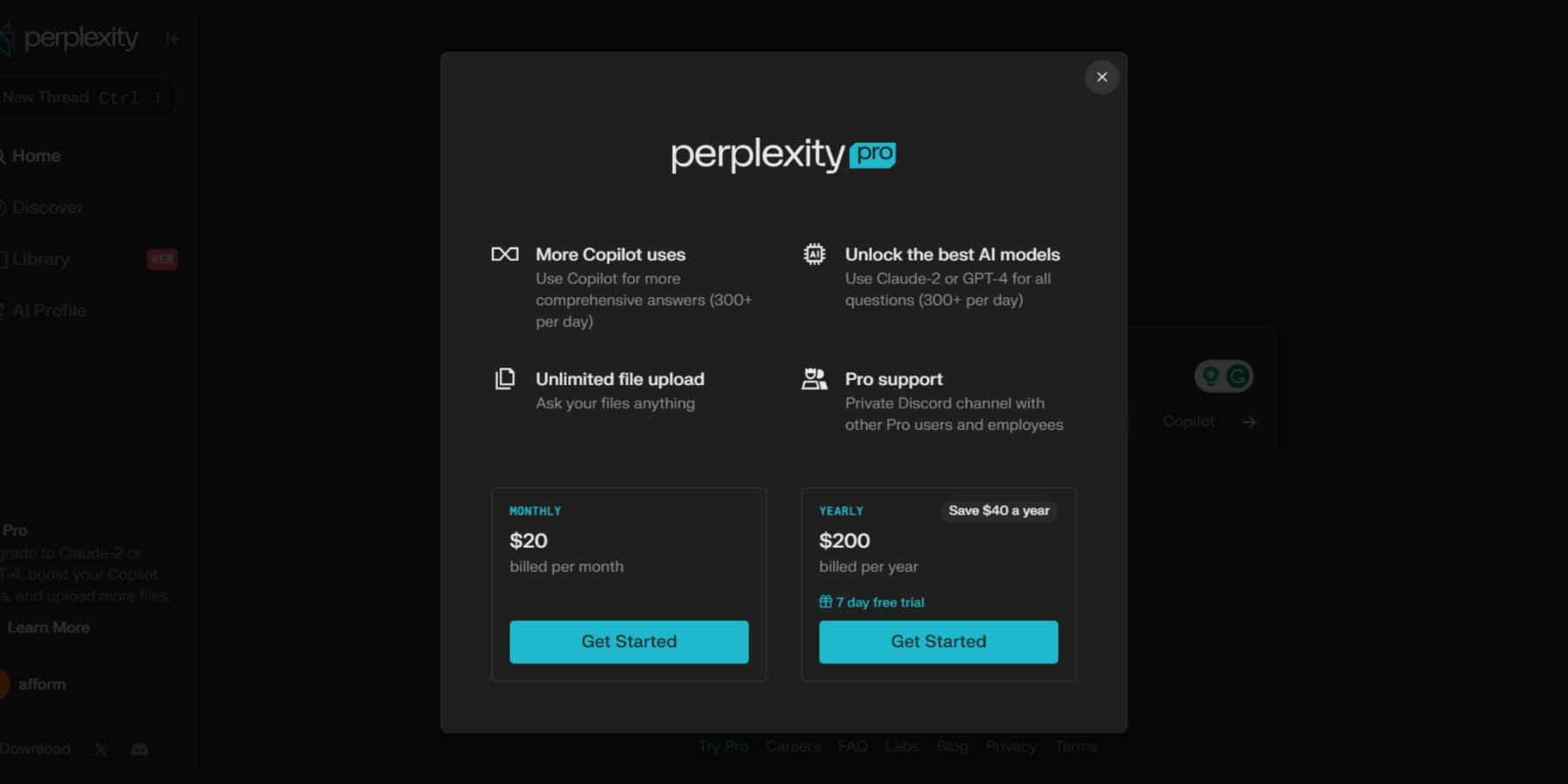Collapse the sidebar with the arrow icon
The width and height of the screenshot is (1568, 784).
[x=173, y=38]
